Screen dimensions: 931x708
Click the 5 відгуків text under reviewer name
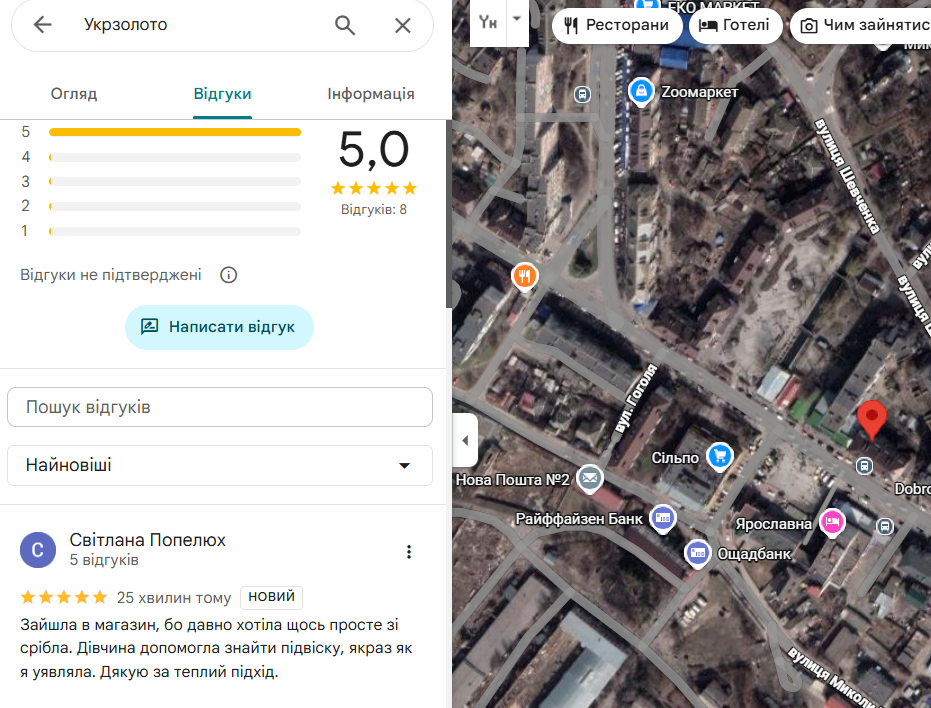point(104,560)
